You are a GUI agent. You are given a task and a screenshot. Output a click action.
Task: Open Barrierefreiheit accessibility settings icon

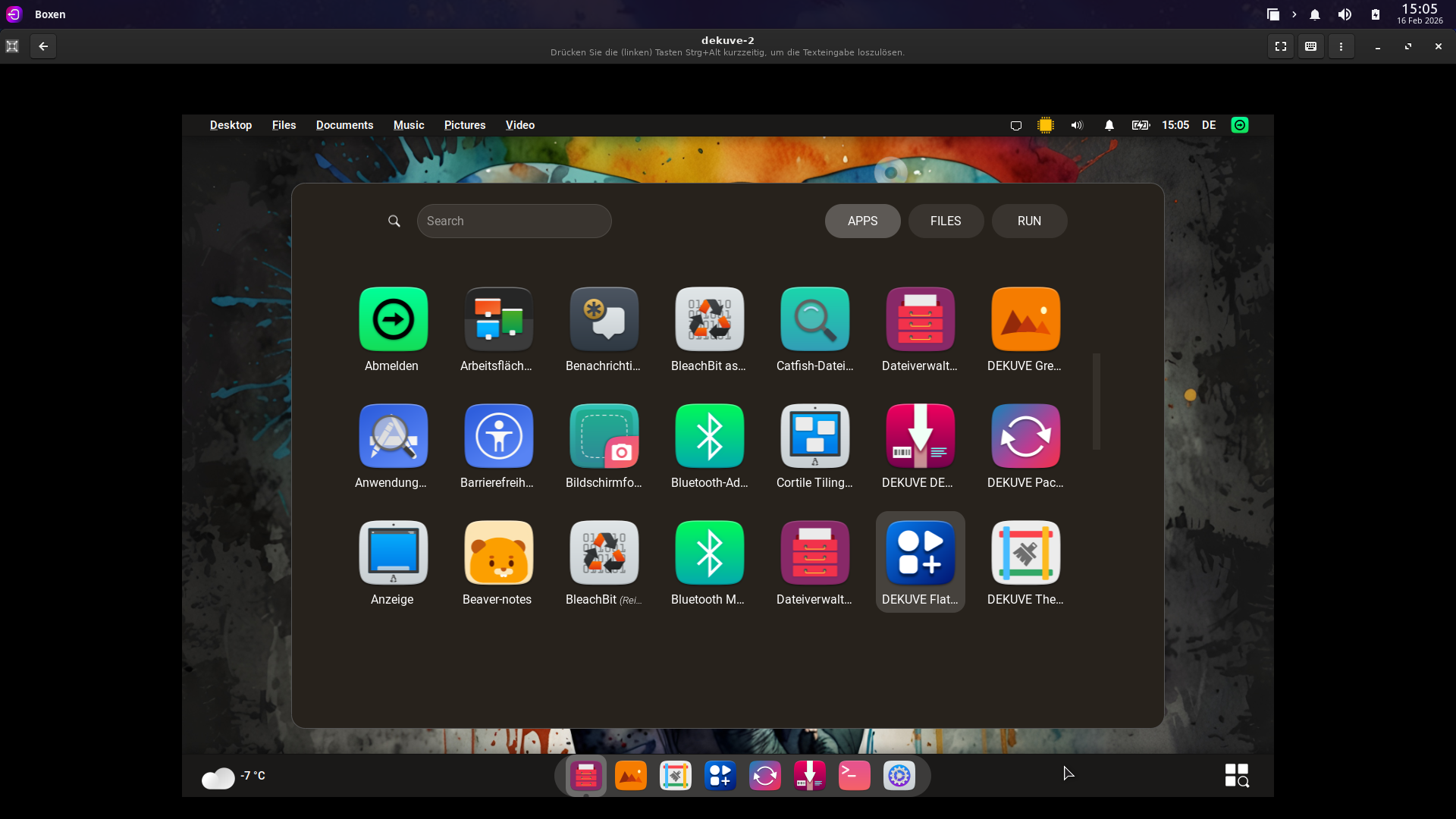pyautogui.click(x=498, y=436)
